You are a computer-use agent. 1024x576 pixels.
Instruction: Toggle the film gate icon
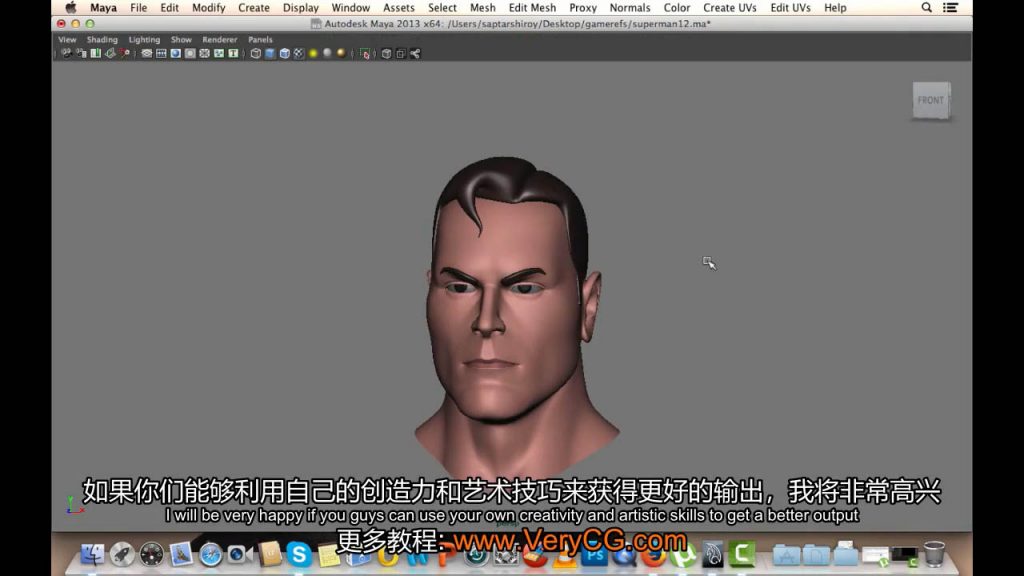click(x=161, y=54)
